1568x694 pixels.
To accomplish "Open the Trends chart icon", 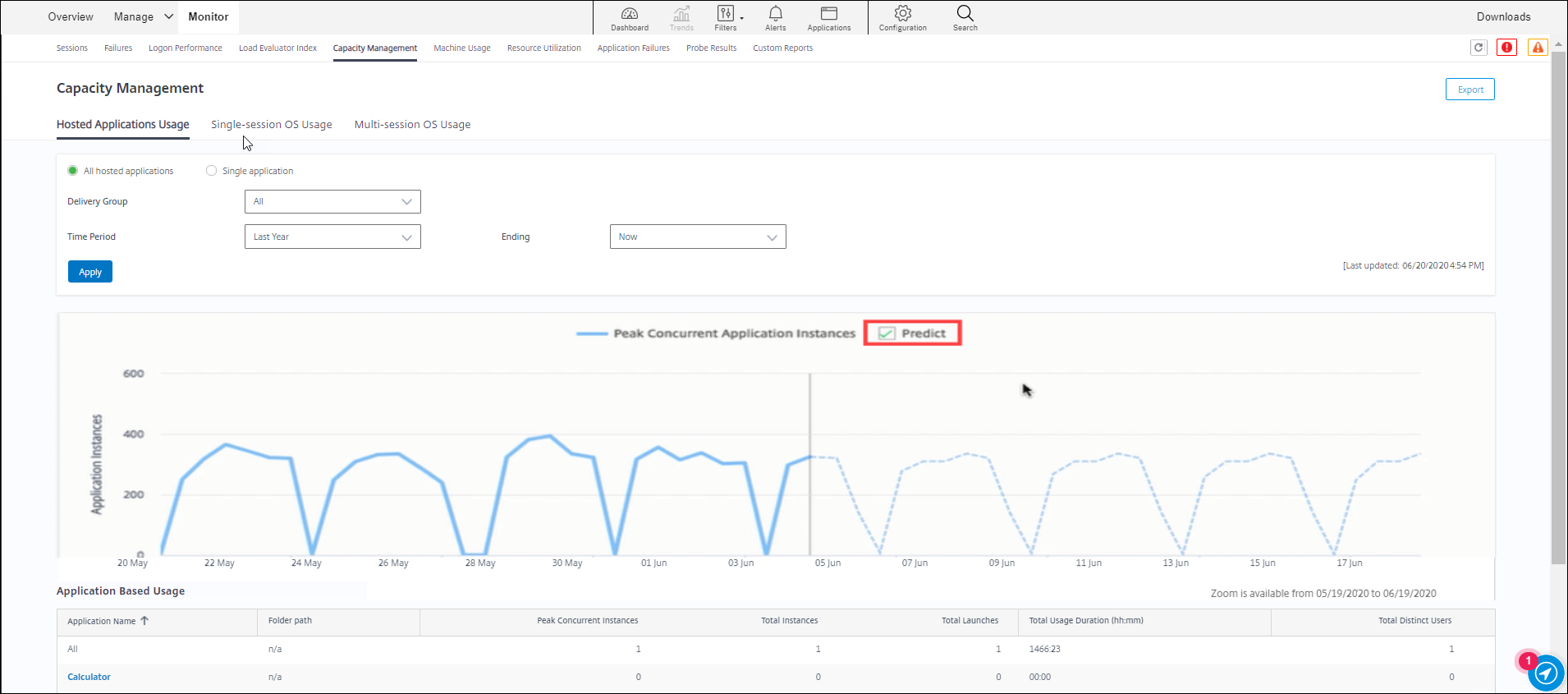I will 681,18.
